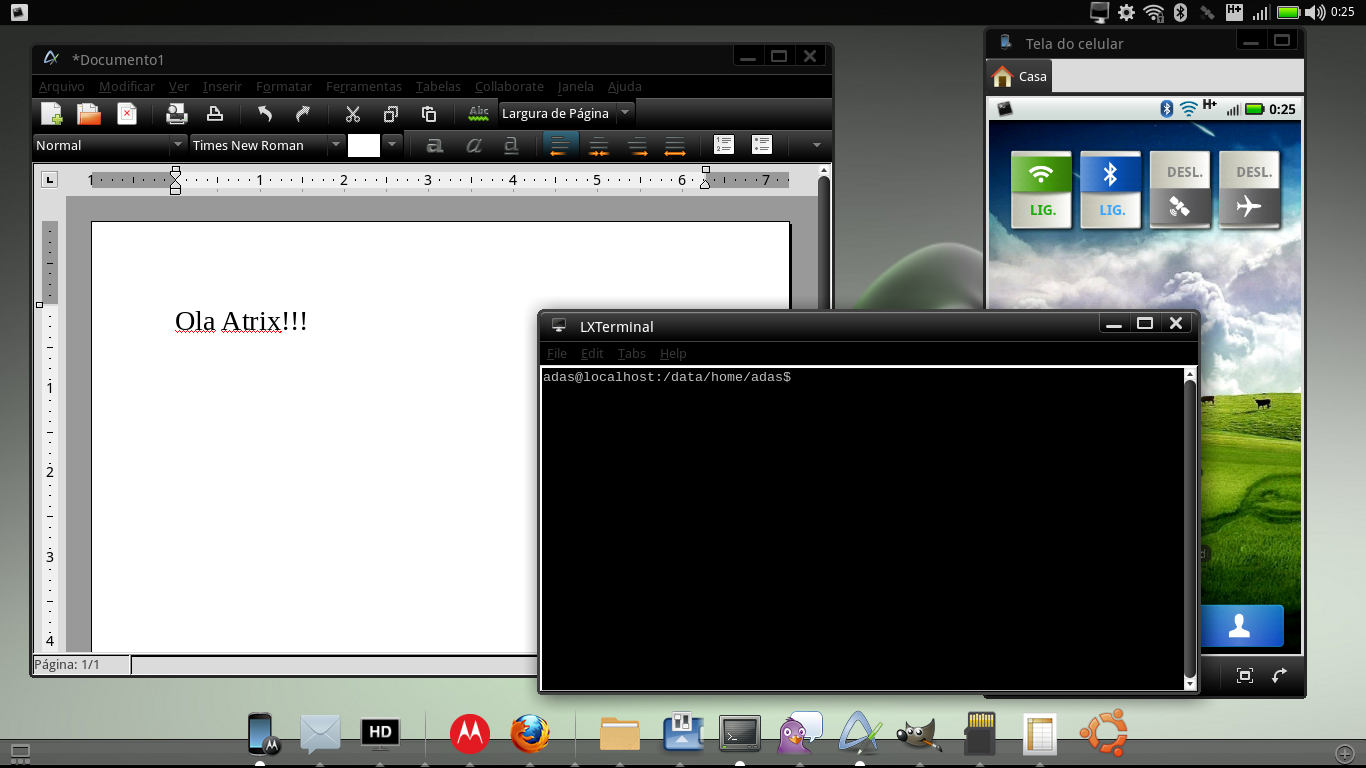
Task: Click the print icon in the toolbar
Action: tap(177, 114)
